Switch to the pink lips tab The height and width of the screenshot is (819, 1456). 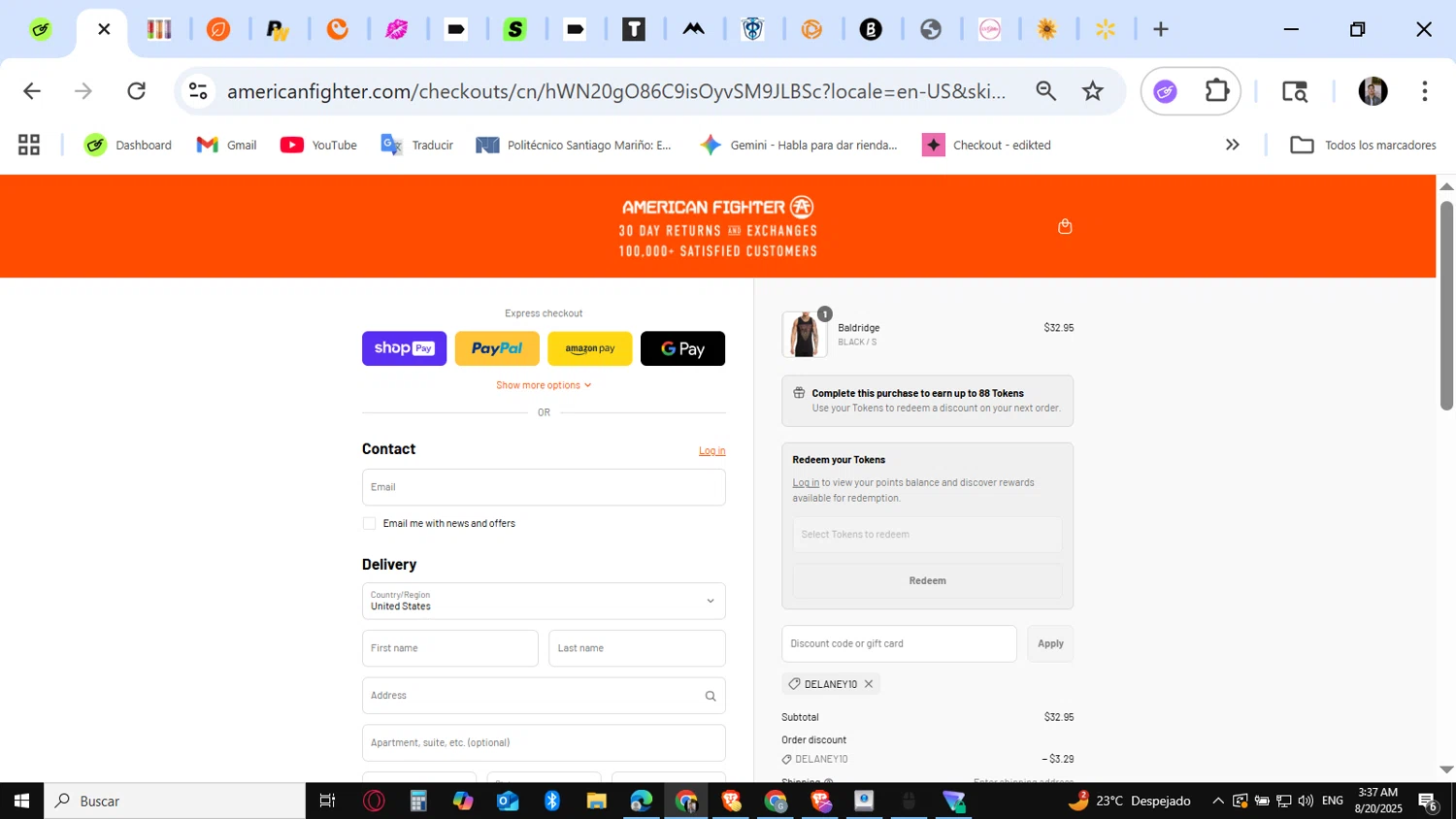[x=396, y=29]
